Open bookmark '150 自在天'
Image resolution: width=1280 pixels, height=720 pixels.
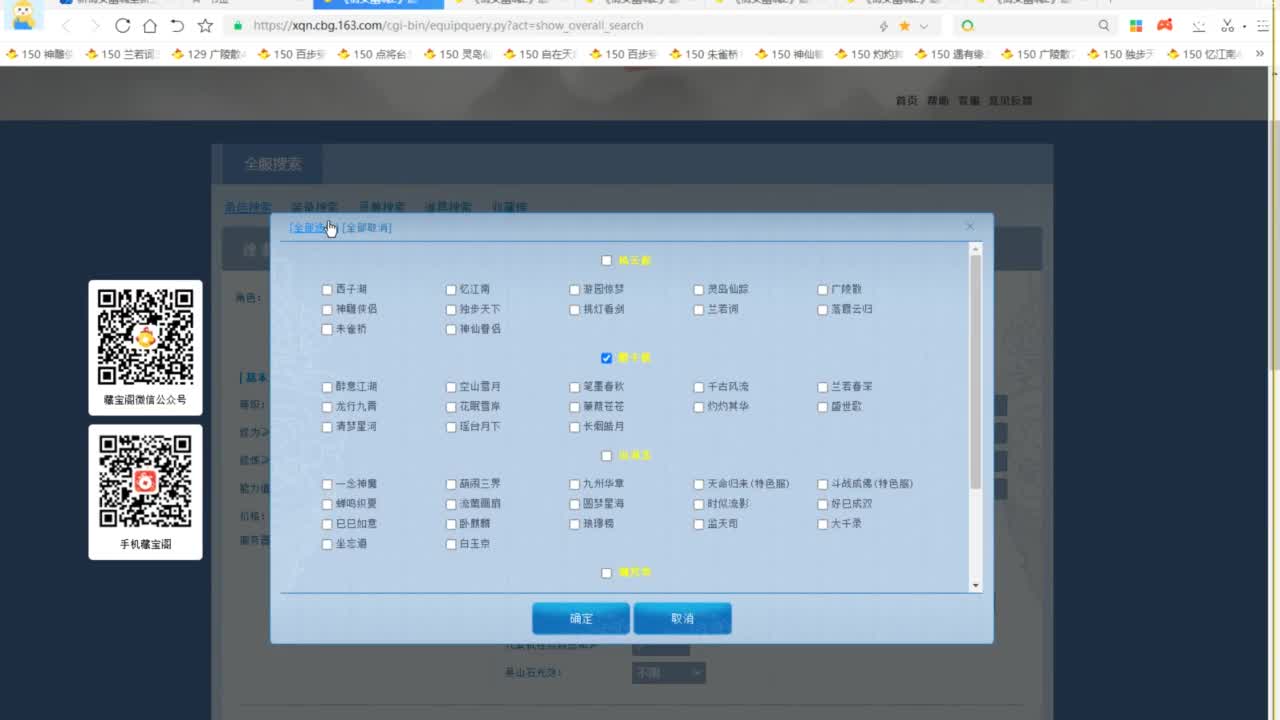(540, 54)
